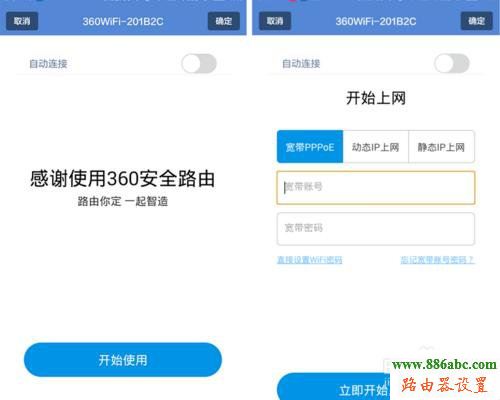Screen dimensions: 500x400
Task: Select the 动态IP上网 tab
Action: tap(376, 147)
